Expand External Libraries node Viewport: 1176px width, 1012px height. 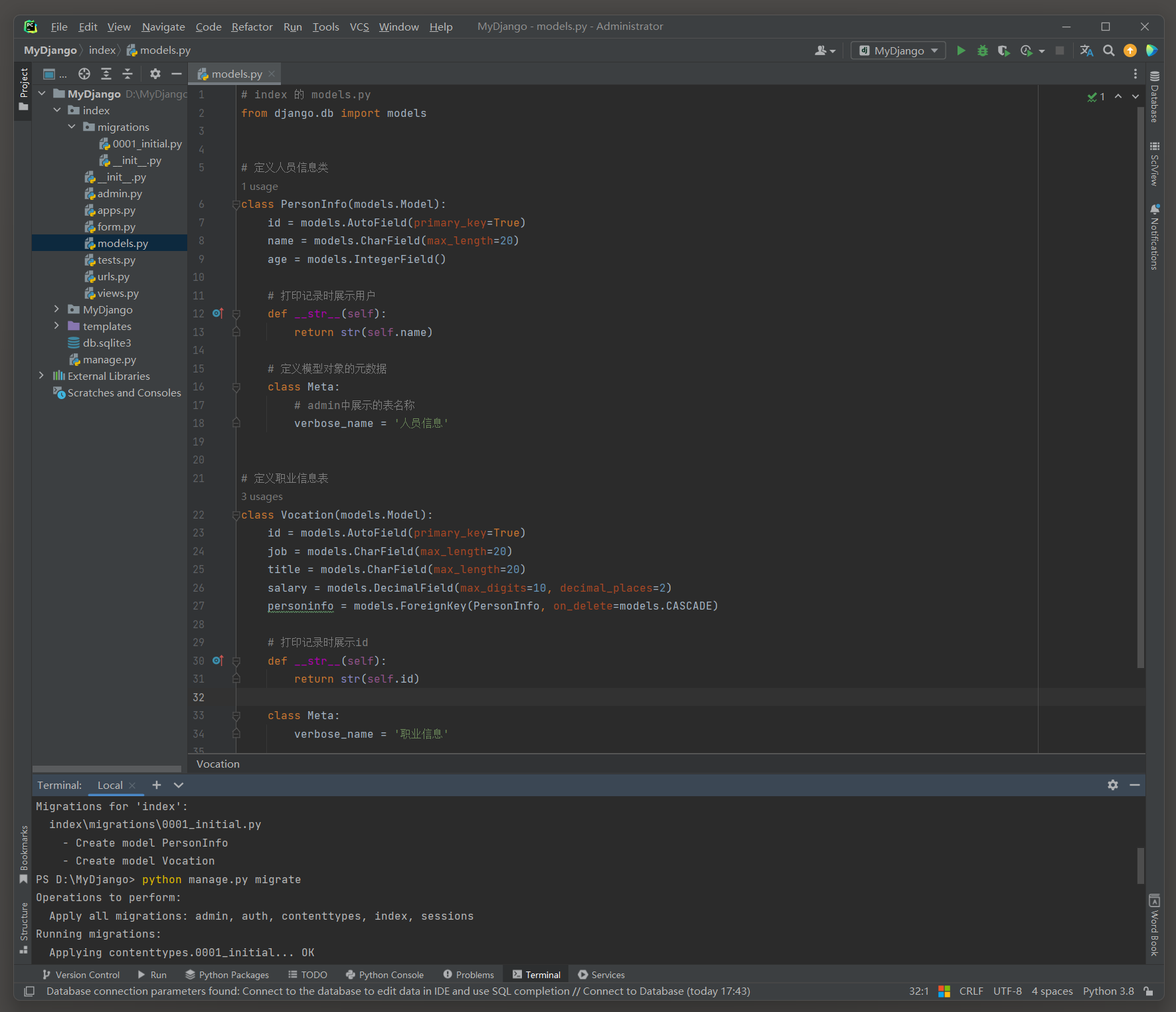click(x=42, y=376)
